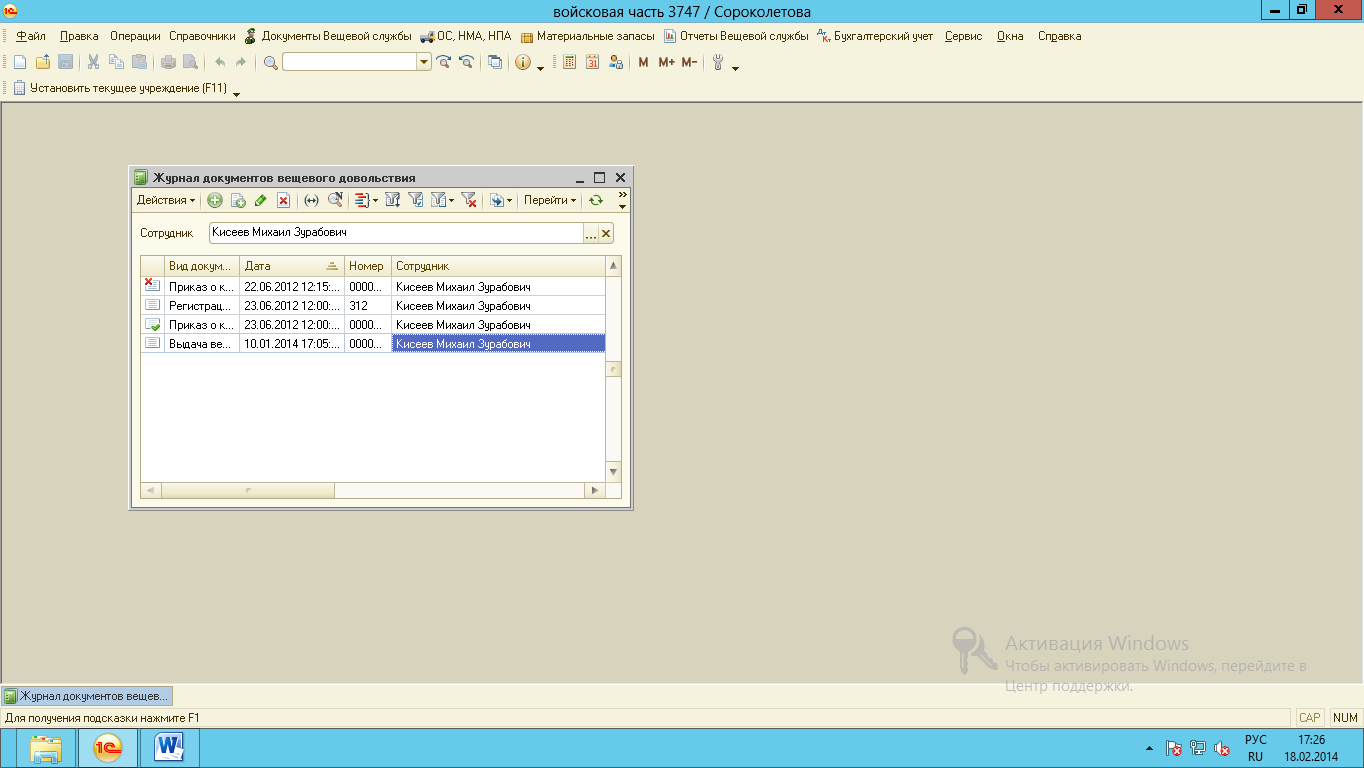Screen dimensions: 1364x768
Task: Click the horizontal scrollbar in journal table
Action: pyautogui.click(x=372, y=491)
